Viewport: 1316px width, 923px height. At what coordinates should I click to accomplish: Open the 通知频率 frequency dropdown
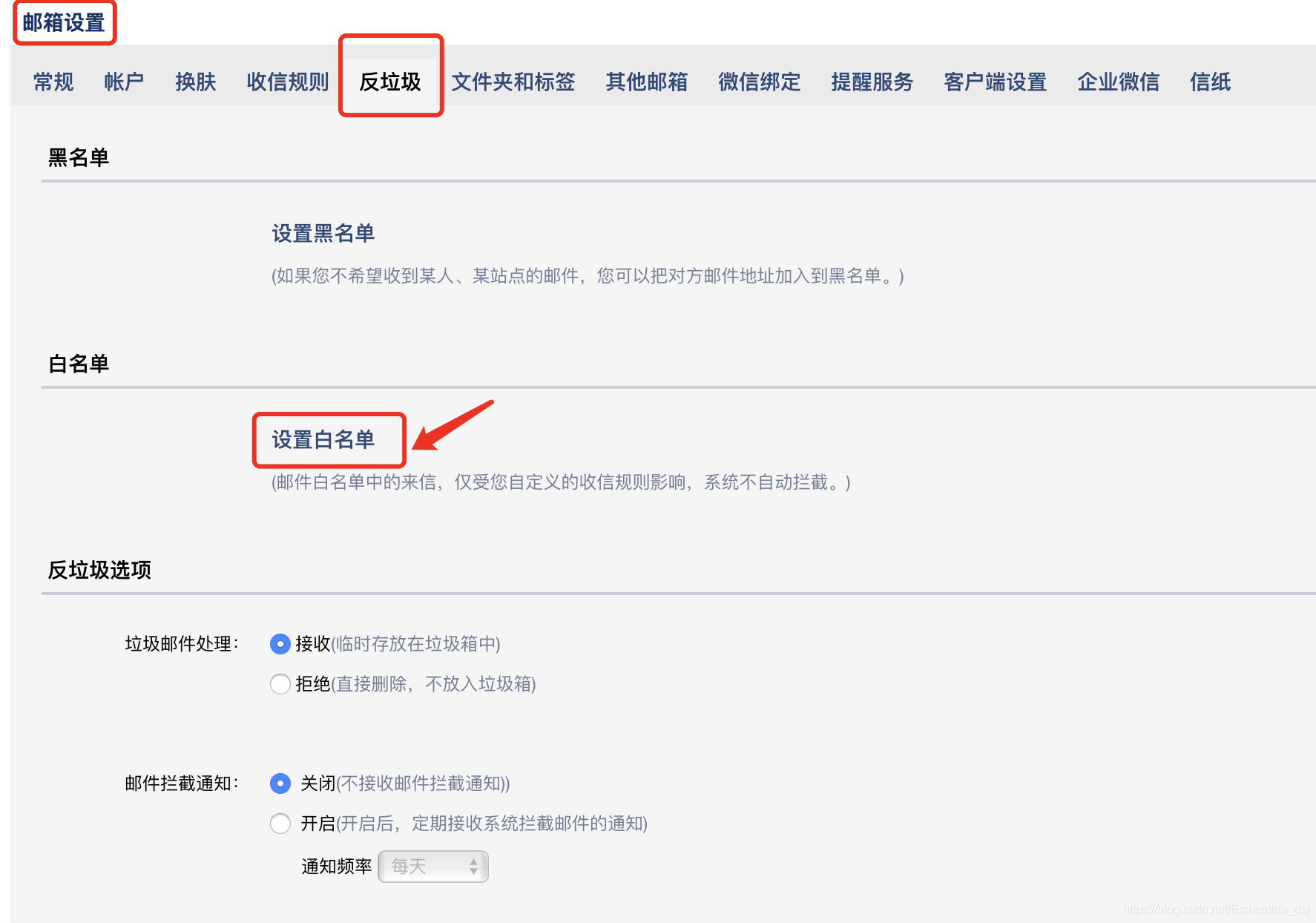[x=432, y=866]
